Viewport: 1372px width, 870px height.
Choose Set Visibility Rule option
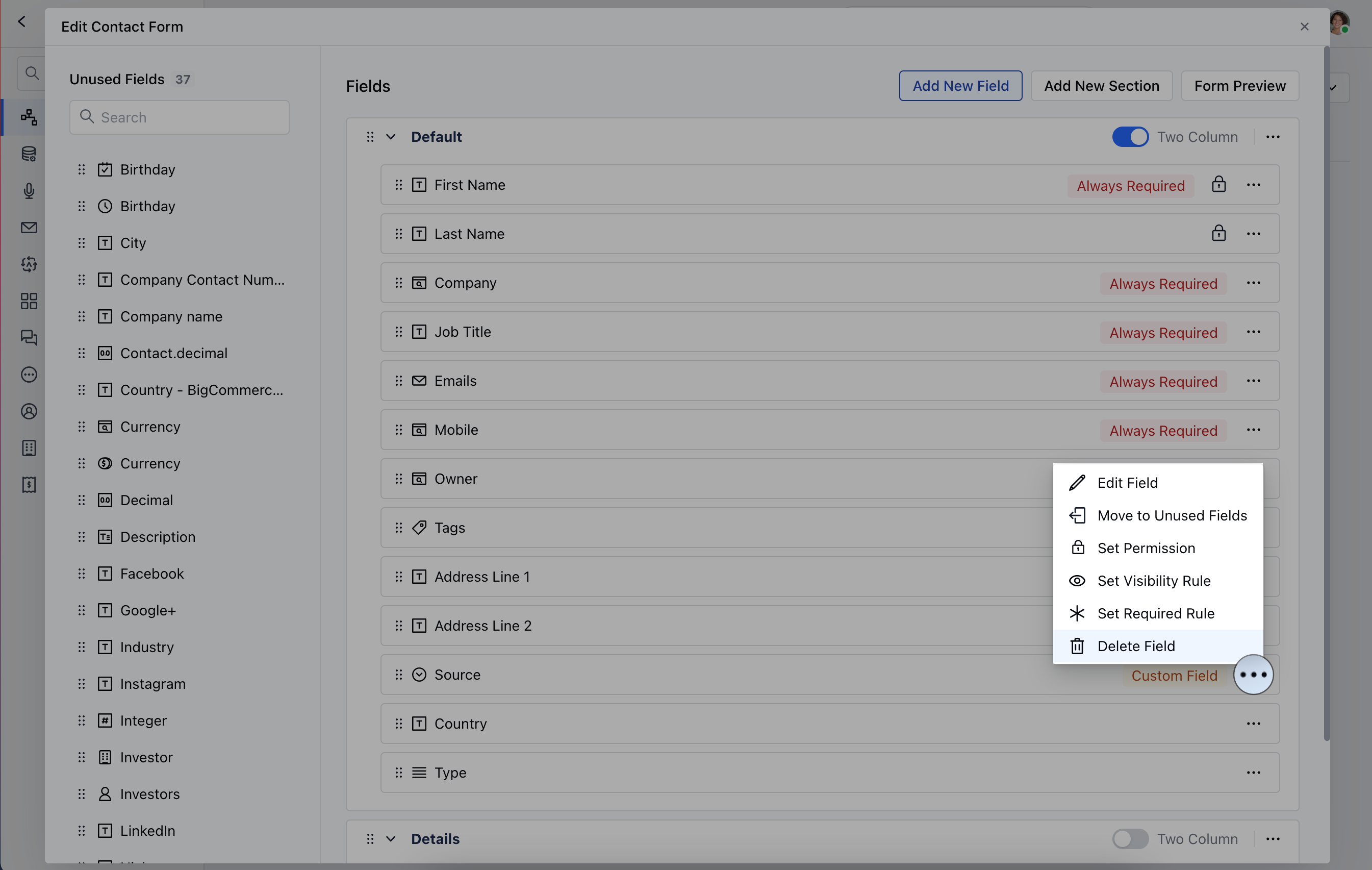pyautogui.click(x=1157, y=580)
